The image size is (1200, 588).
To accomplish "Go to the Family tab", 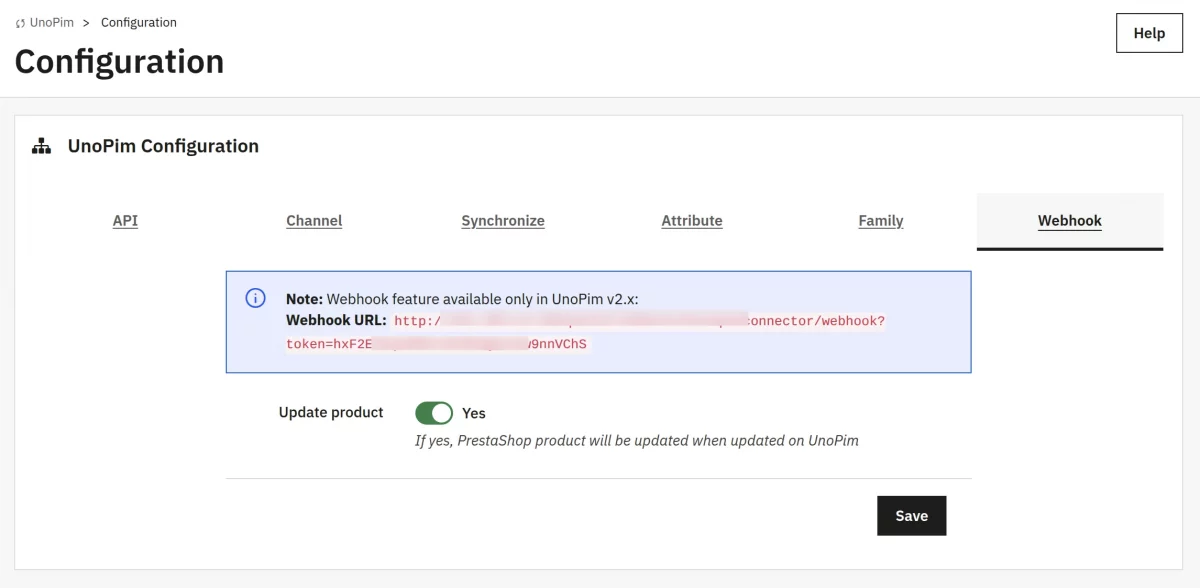I will click(x=881, y=221).
